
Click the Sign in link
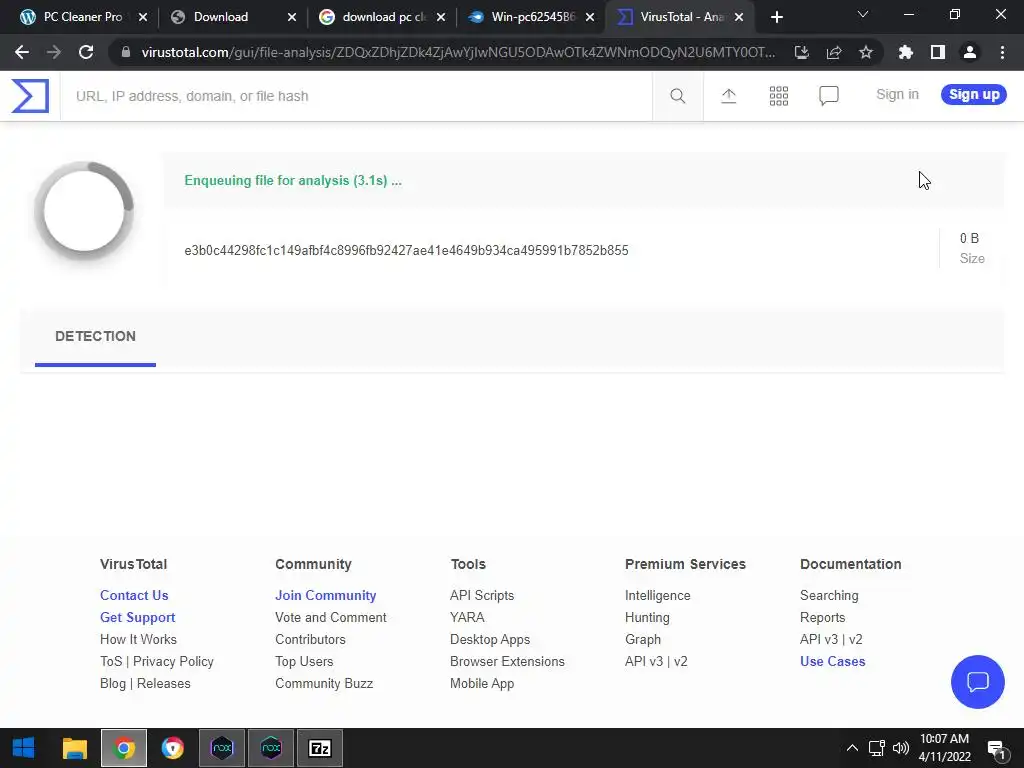(897, 94)
